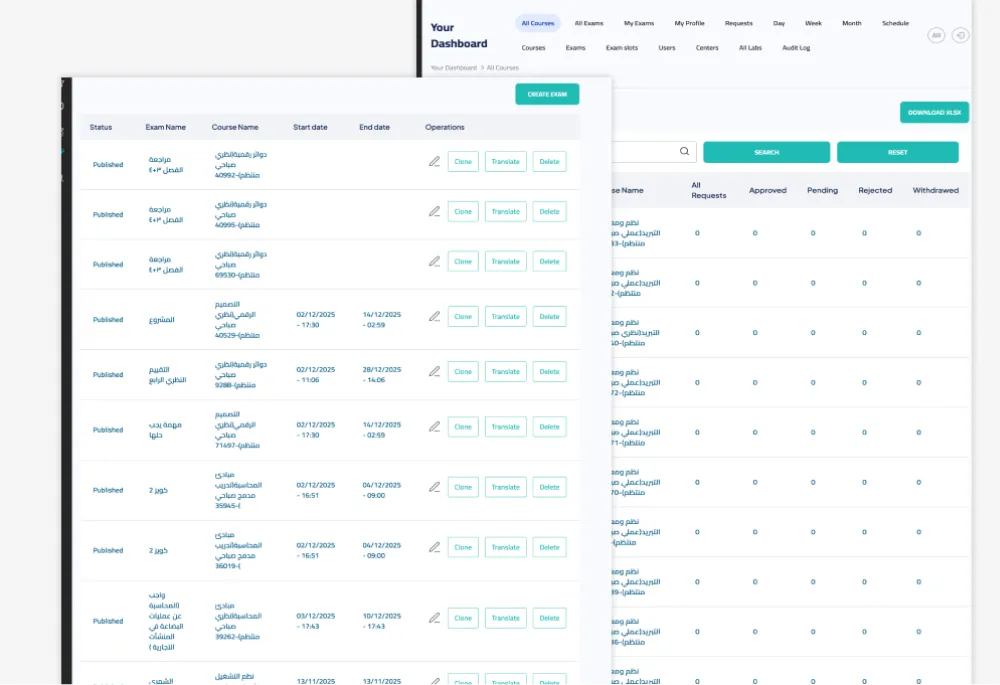Click 'Your Dashboard' breadcrumb link
1000x685 pixels.
point(453,68)
